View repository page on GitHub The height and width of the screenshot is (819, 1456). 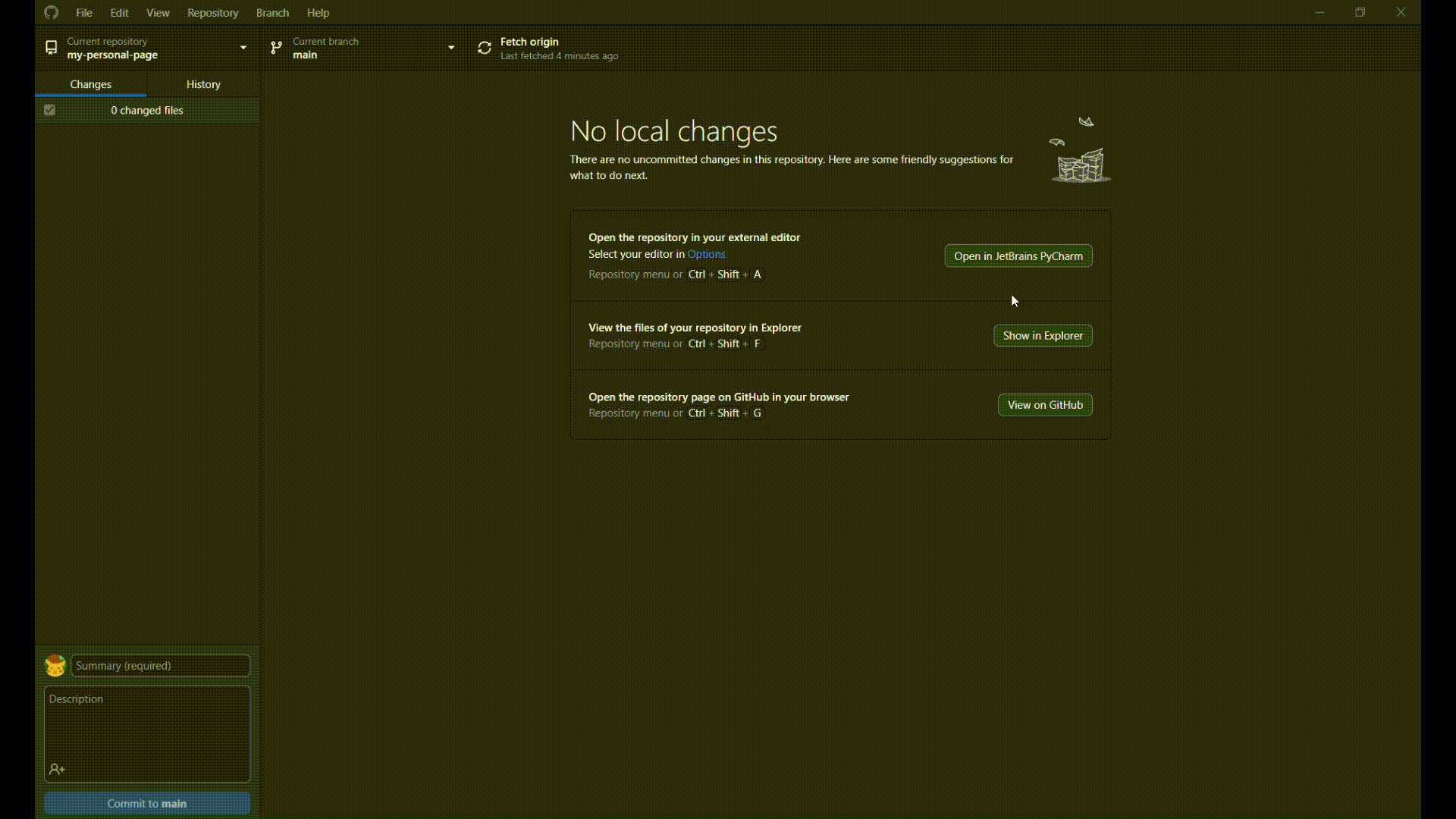pos(1045,404)
